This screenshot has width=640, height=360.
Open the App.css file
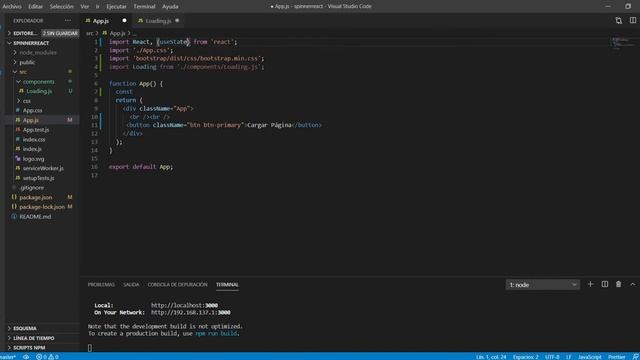pyautogui.click(x=33, y=110)
